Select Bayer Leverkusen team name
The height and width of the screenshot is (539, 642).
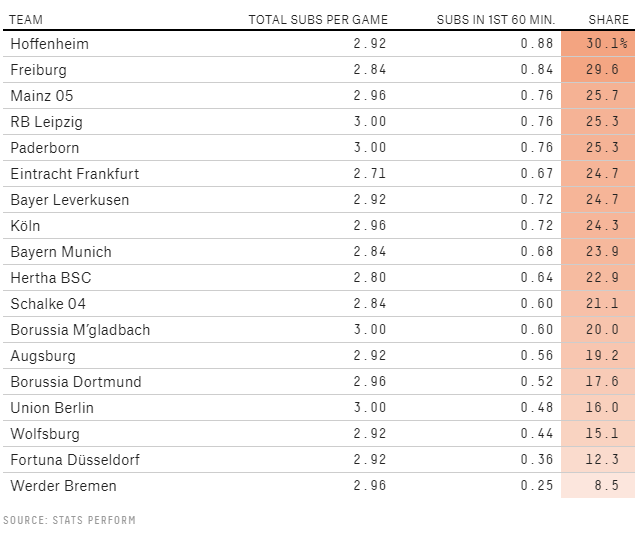[70, 200]
